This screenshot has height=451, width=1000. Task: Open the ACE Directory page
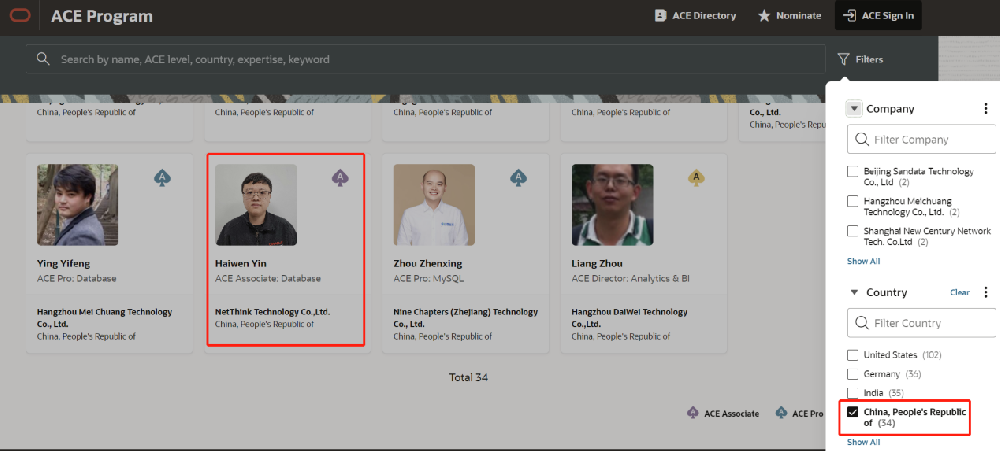(695, 16)
